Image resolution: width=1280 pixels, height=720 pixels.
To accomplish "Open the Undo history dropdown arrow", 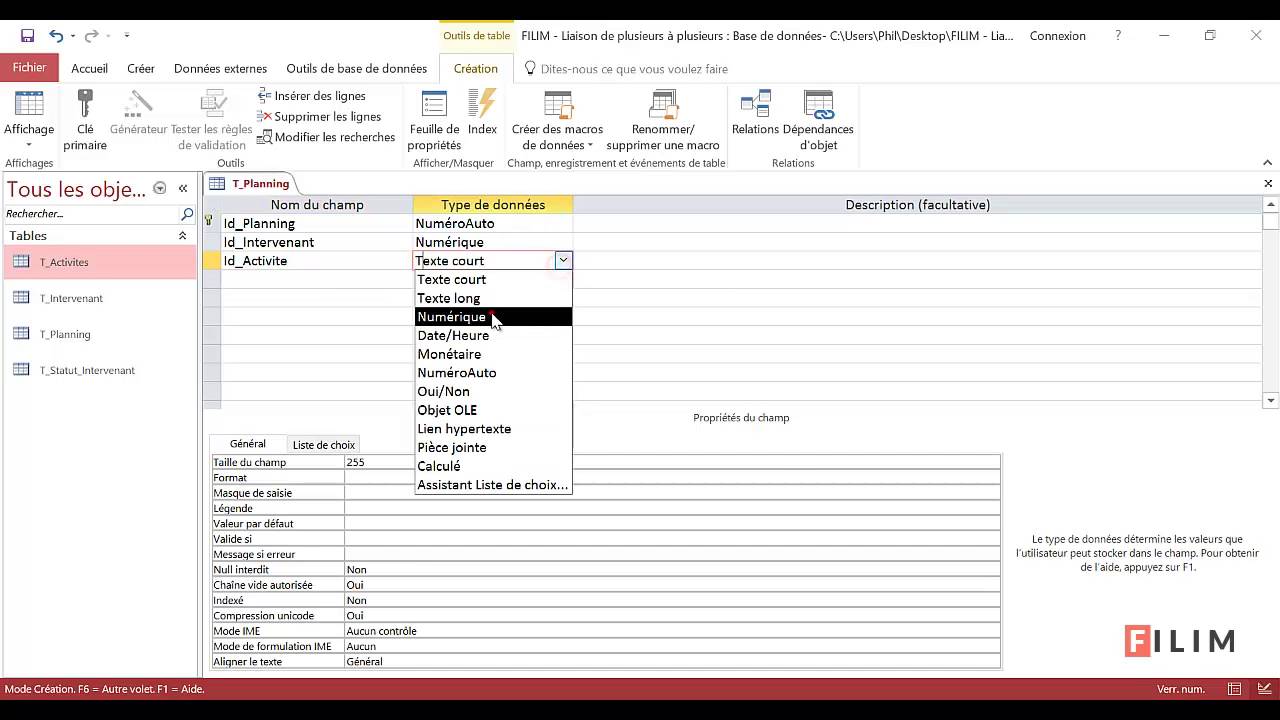I will click(x=73, y=36).
